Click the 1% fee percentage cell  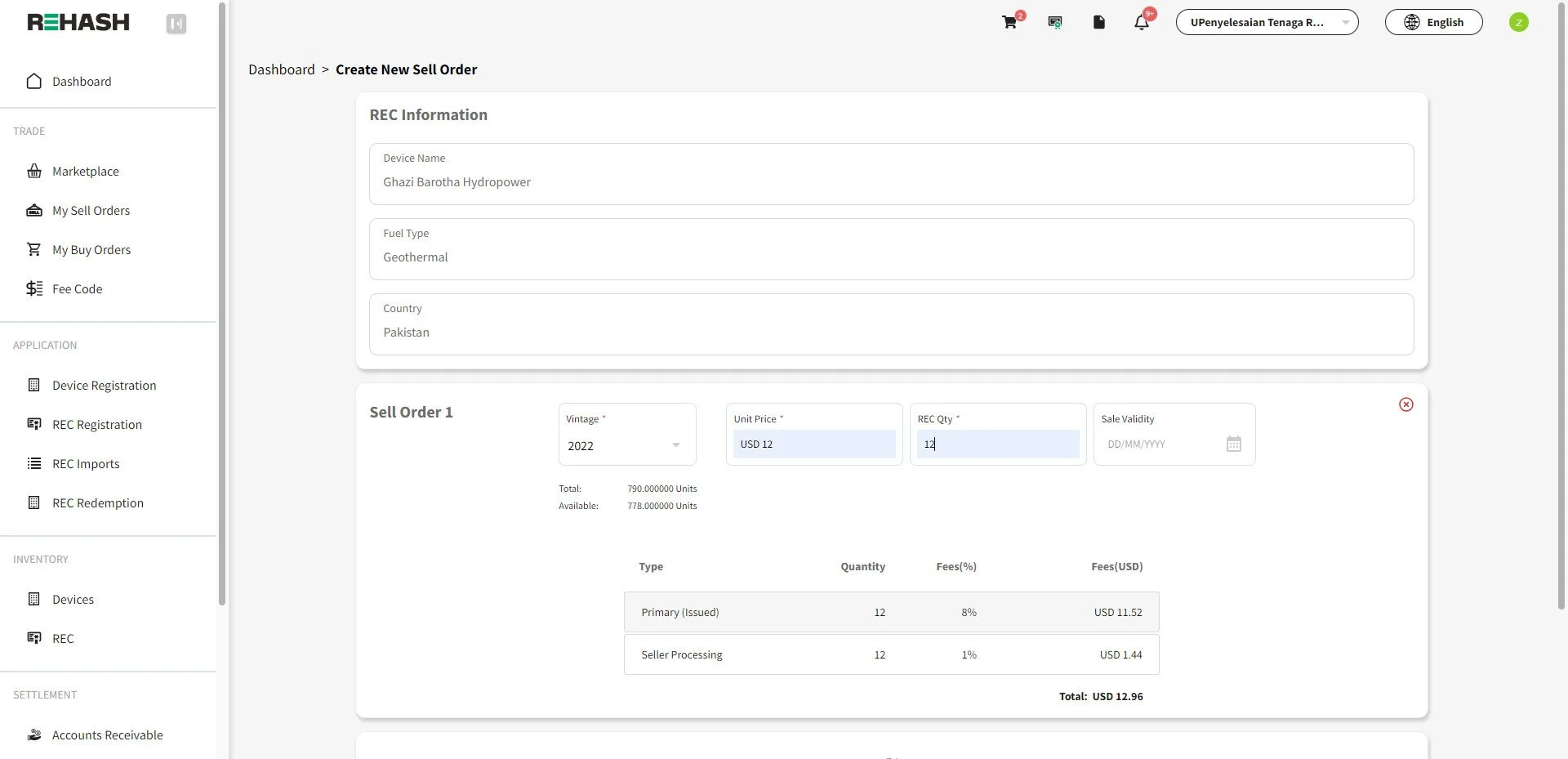pyautogui.click(x=969, y=654)
